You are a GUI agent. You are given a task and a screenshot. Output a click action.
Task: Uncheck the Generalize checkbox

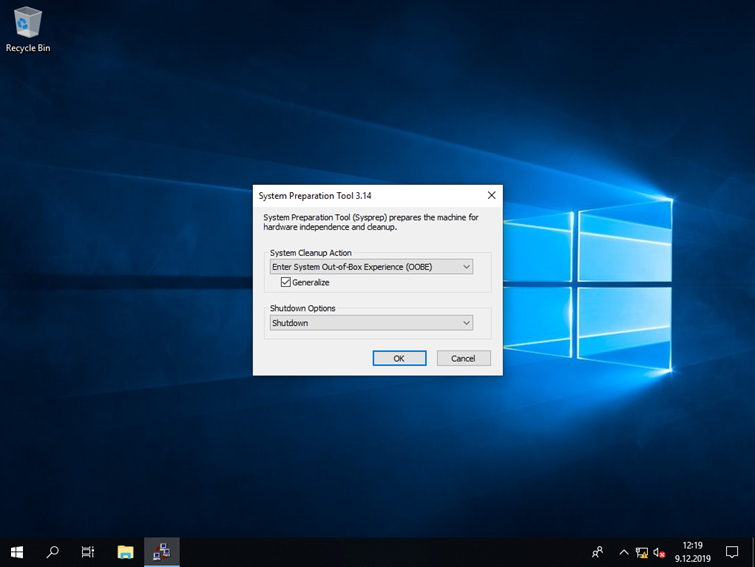coord(286,282)
